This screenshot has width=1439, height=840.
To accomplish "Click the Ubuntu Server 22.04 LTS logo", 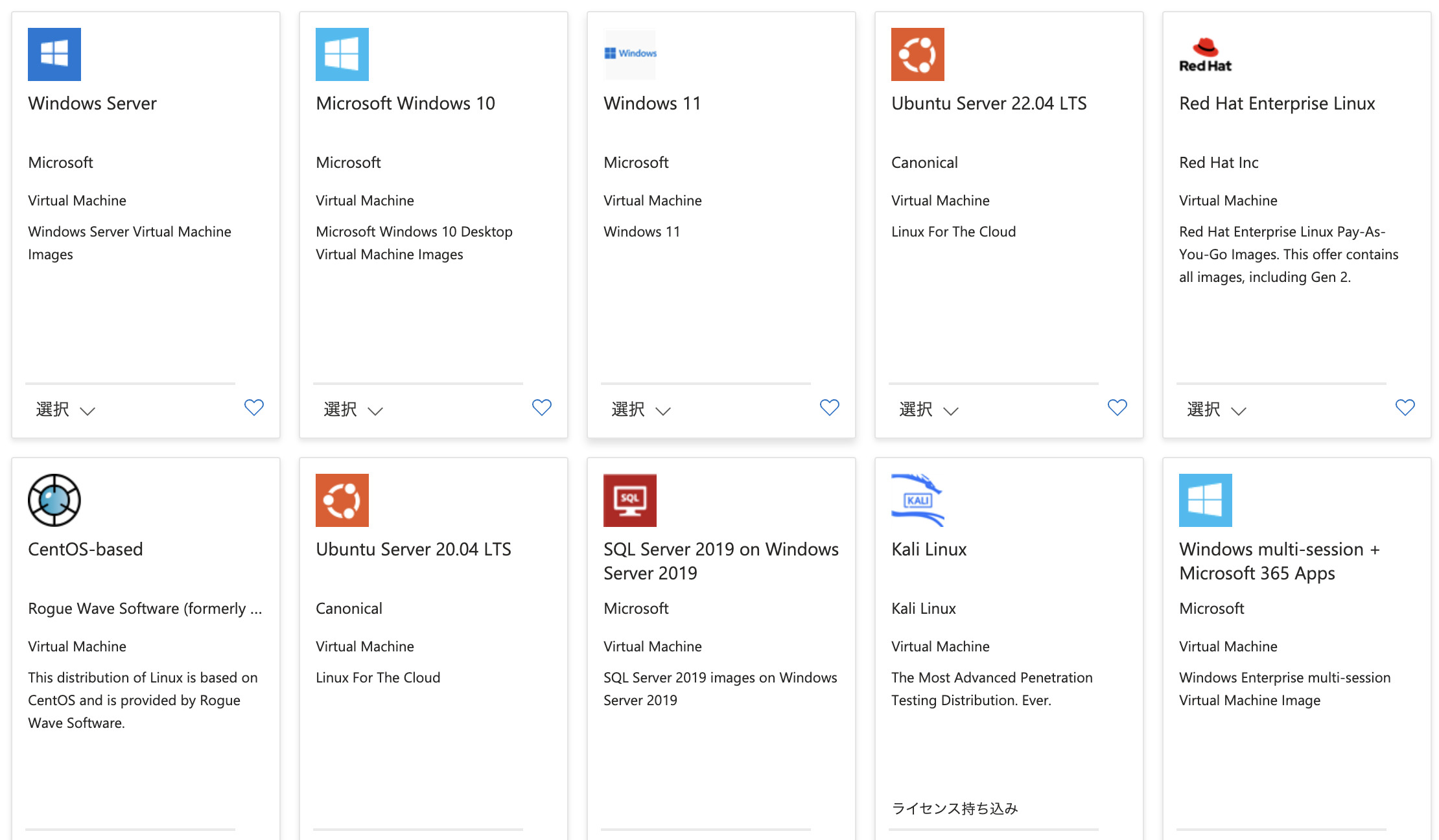I will point(918,54).
